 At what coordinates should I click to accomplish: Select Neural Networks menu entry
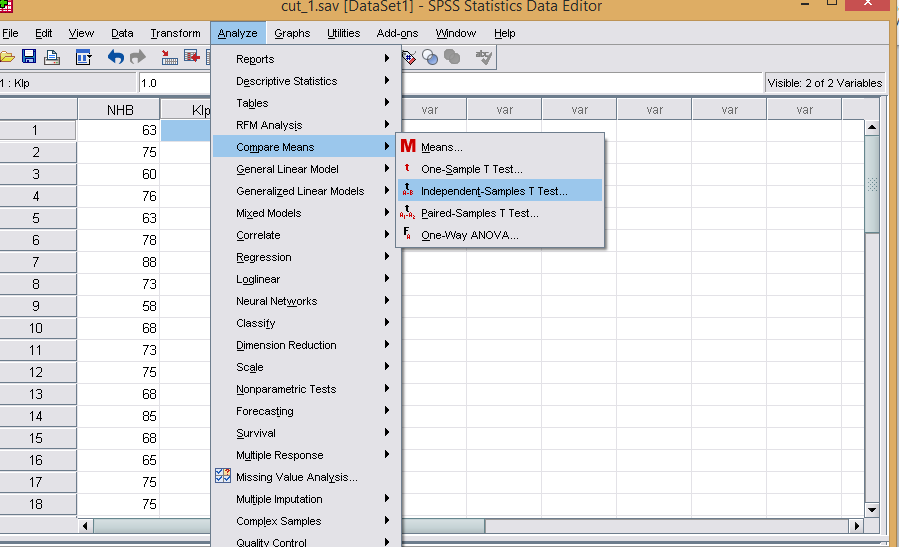click(306, 301)
